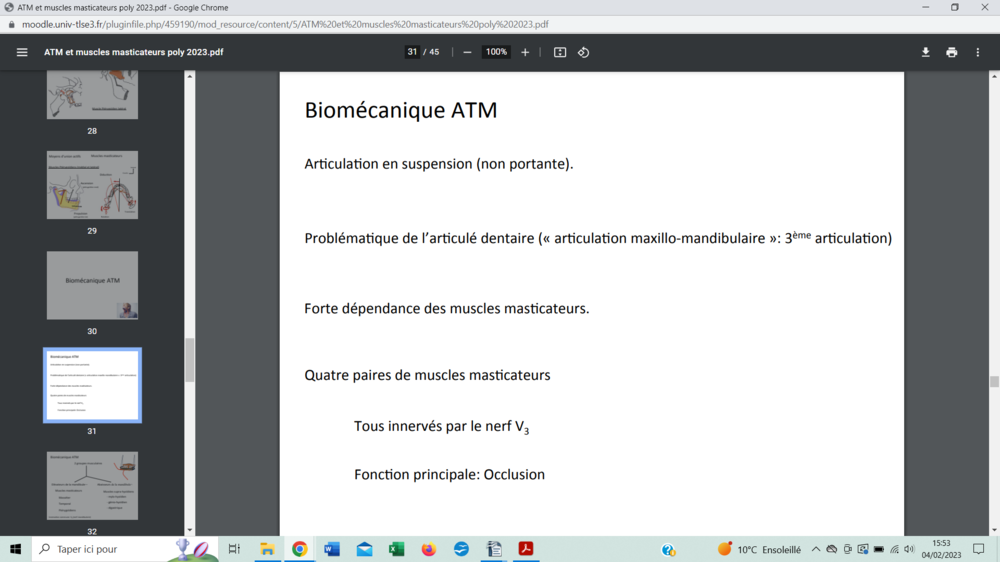Print the PDF document
Screen dimensions: 1000x562
(x=951, y=52)
